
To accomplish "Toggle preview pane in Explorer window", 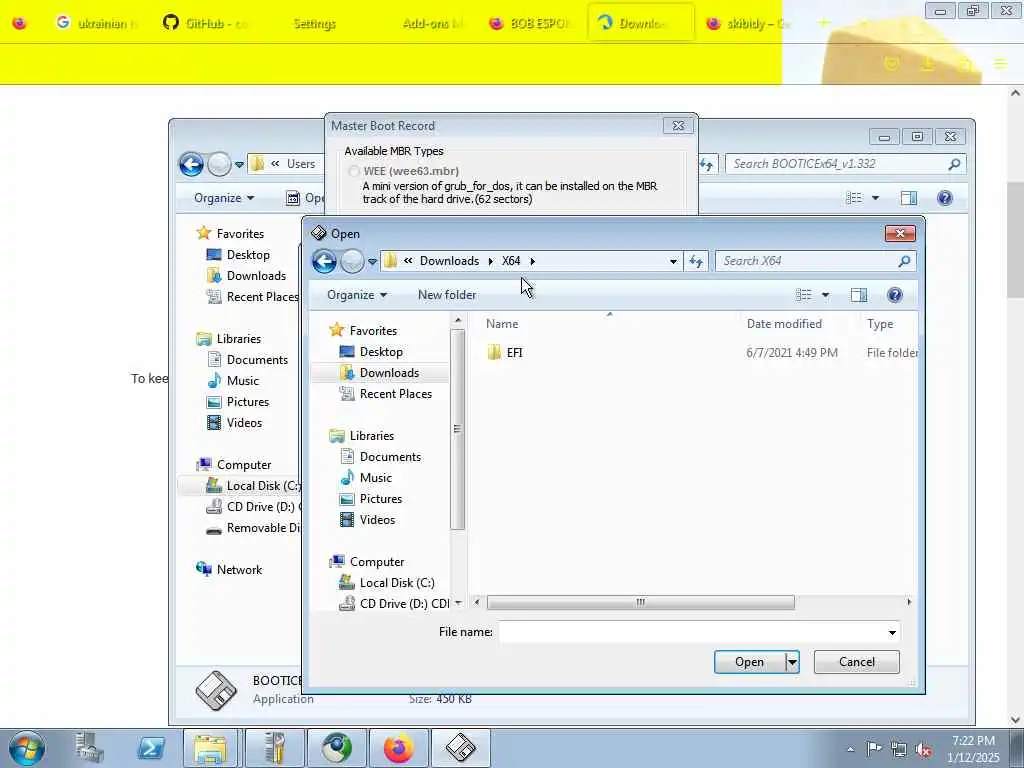I will pos(908,198).
